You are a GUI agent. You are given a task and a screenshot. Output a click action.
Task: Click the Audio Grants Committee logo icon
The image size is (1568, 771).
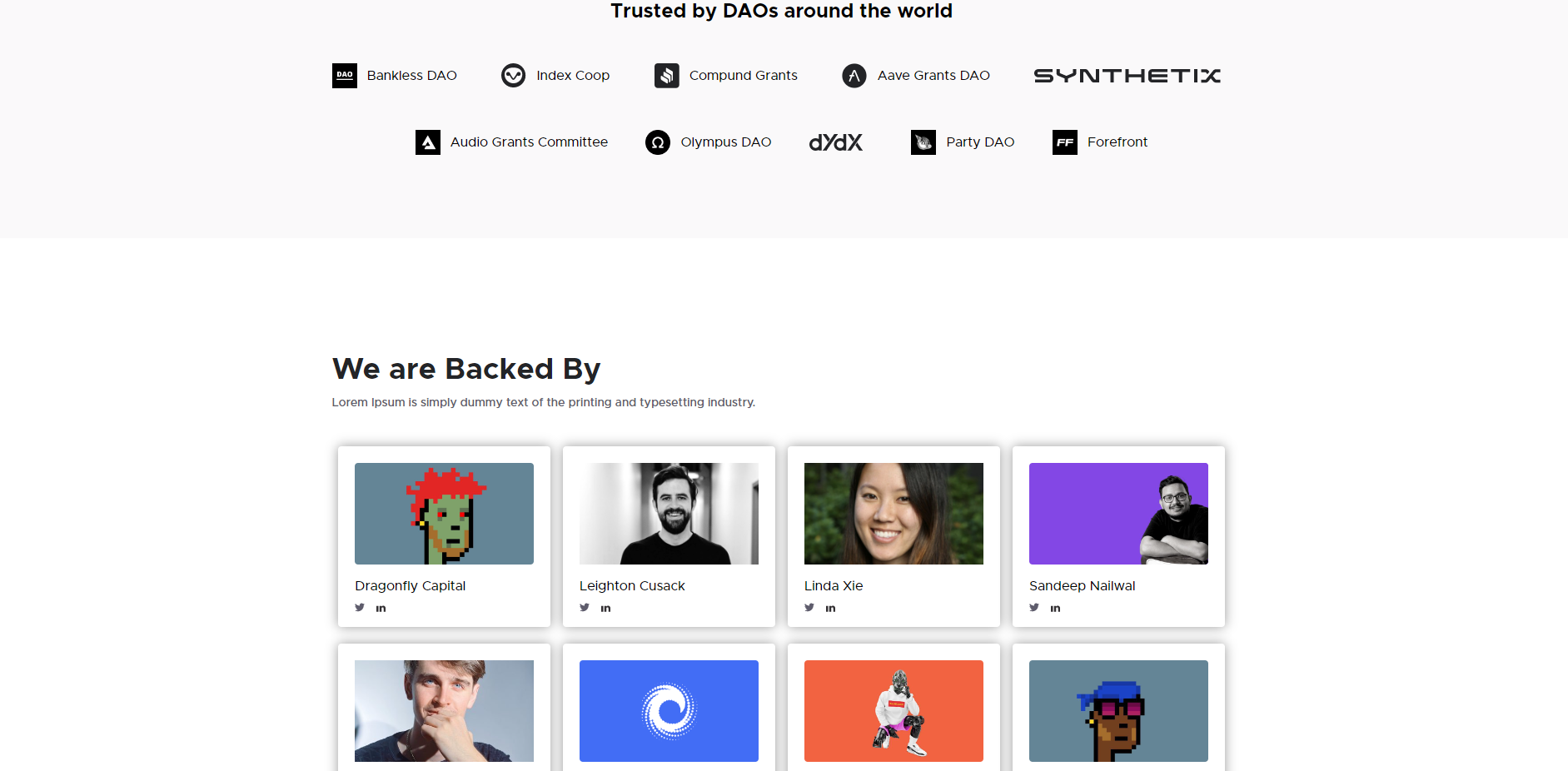click(x=428, y=142)
